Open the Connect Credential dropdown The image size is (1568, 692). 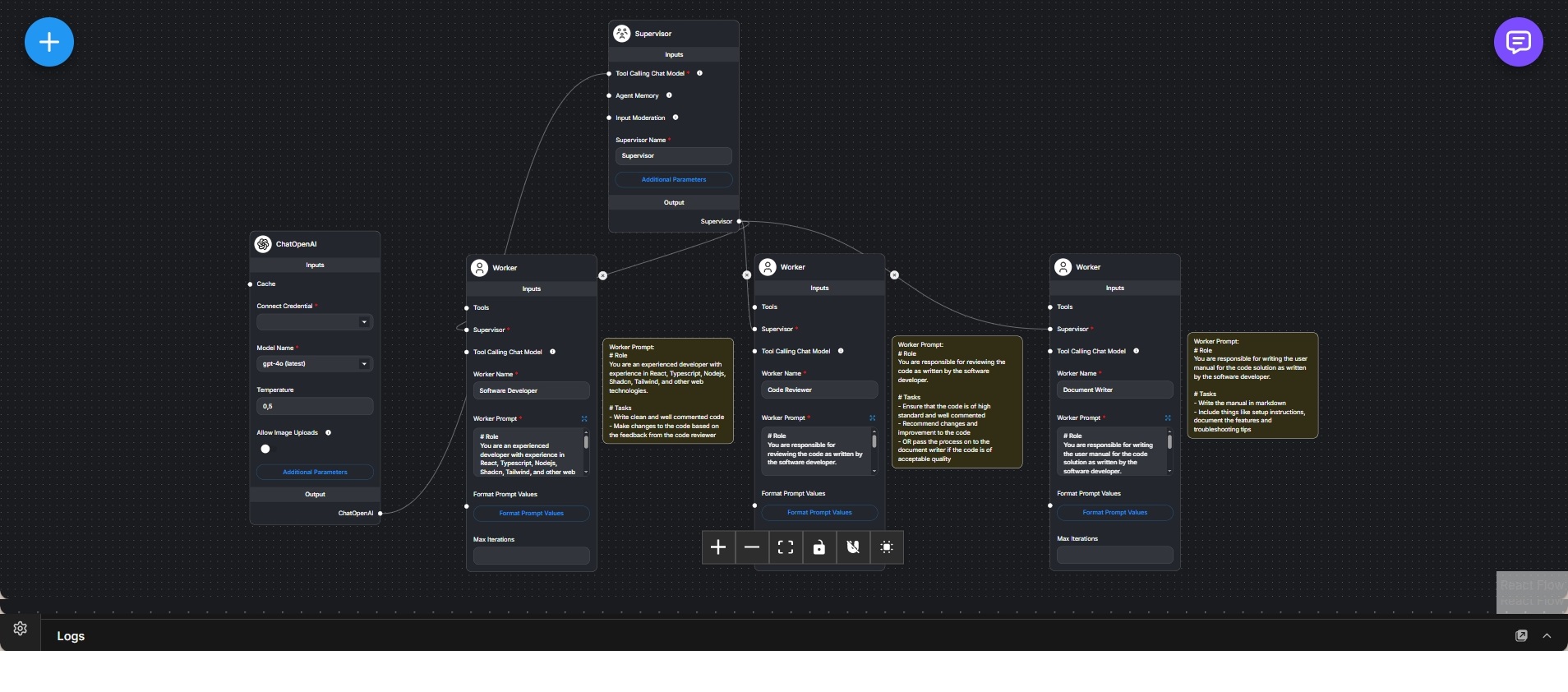(x=315, y=322)
